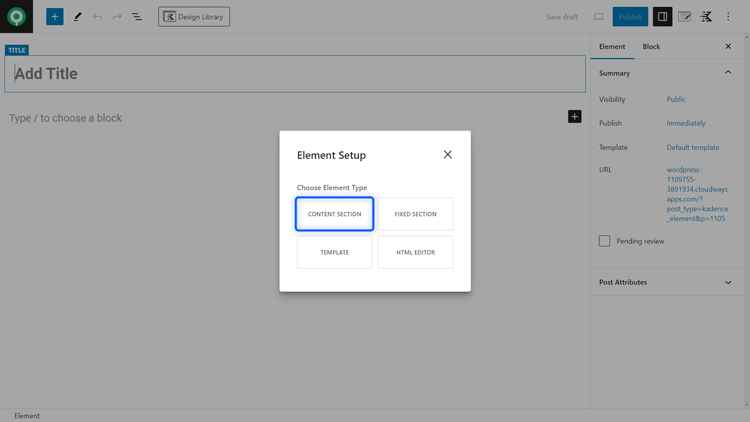Image resolution: width=750 pixels, height=422 pixels.
Task: Open the Design Library button
Action: pos(194,17)
